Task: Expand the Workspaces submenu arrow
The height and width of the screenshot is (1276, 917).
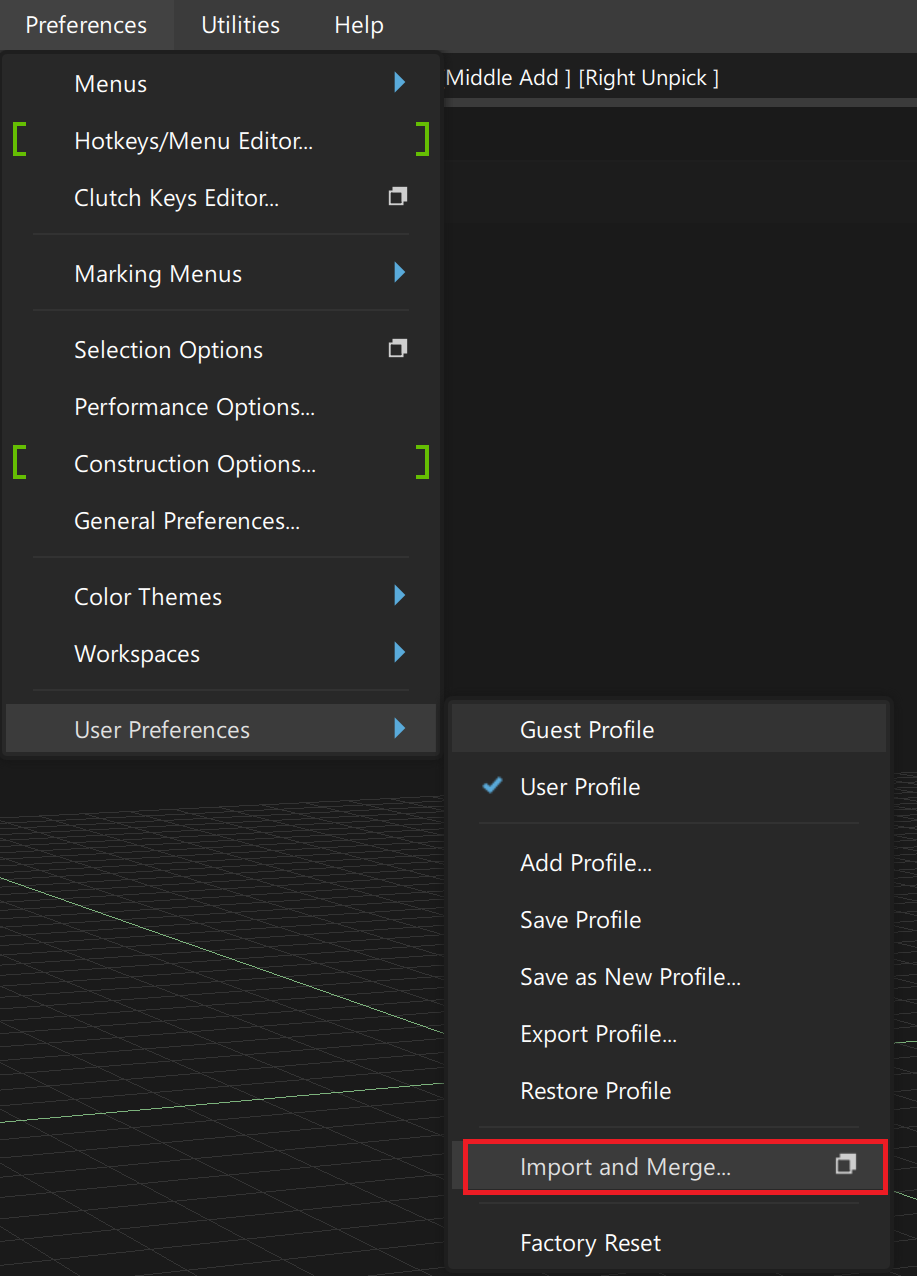Action: tap(400, 653)
